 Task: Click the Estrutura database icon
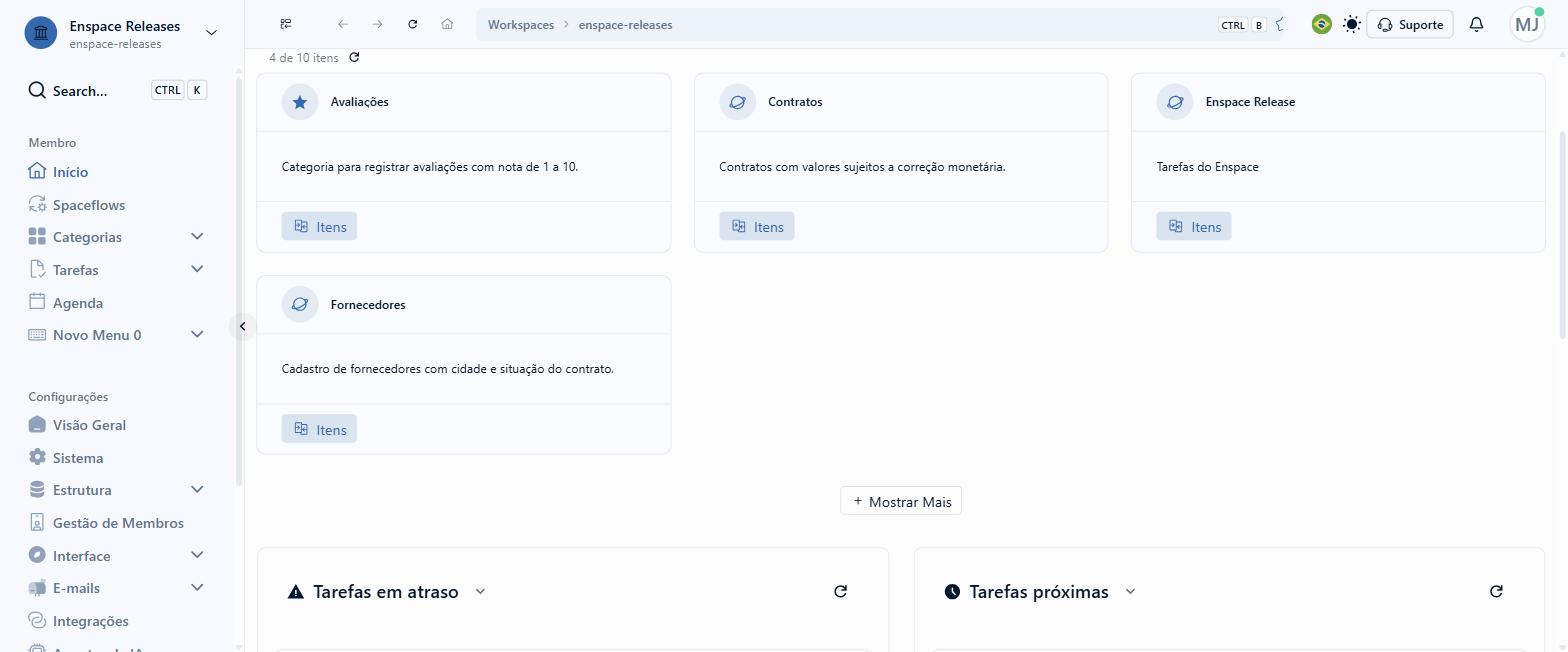coord(37,489)
